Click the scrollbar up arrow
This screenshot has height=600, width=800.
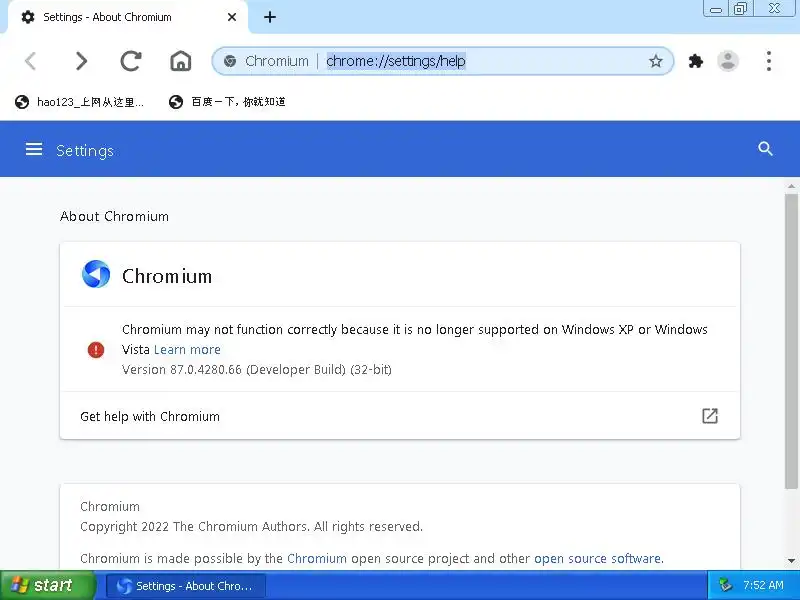(x=791, y=187)
